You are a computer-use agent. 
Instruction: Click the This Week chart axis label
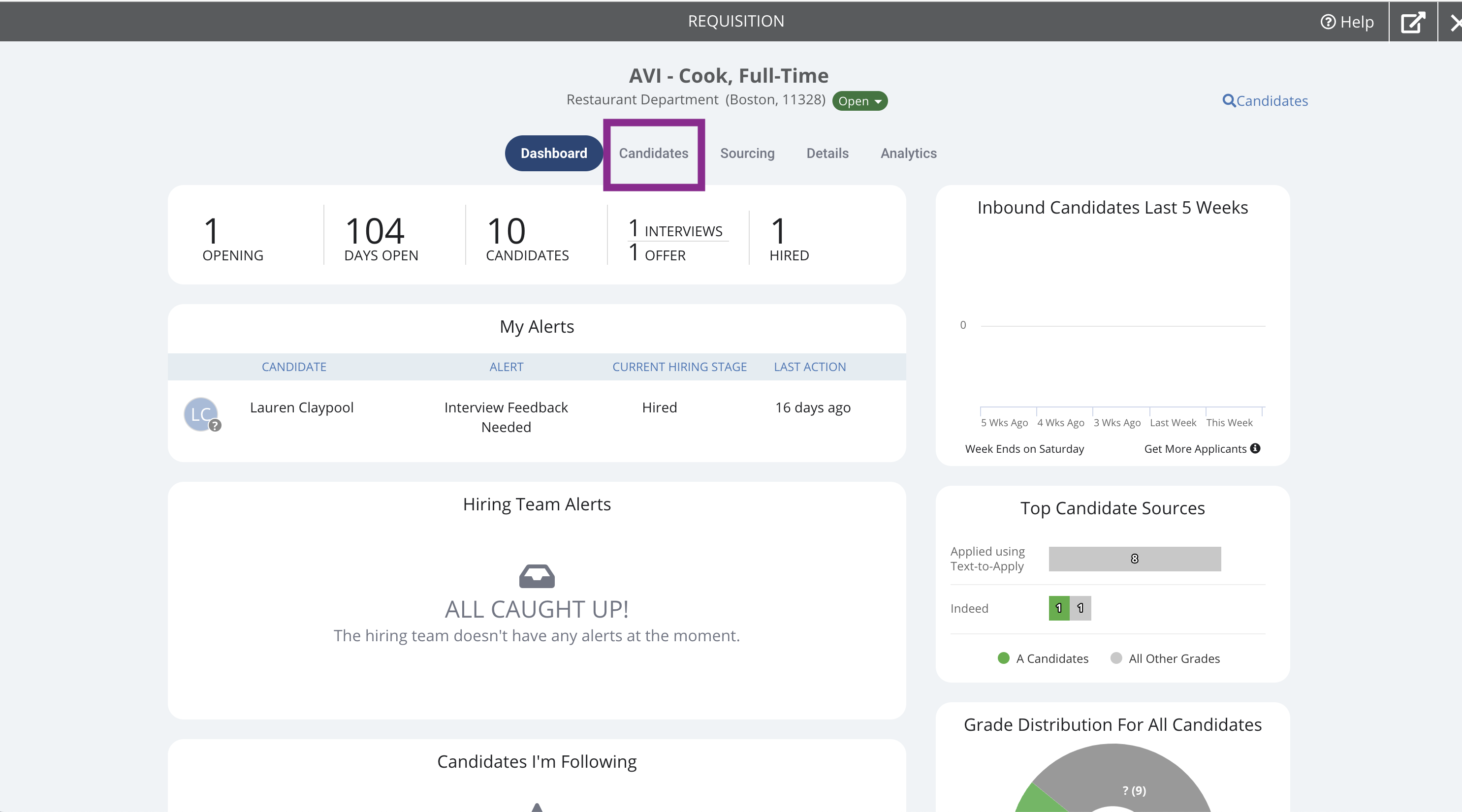tap(1229, 423)
